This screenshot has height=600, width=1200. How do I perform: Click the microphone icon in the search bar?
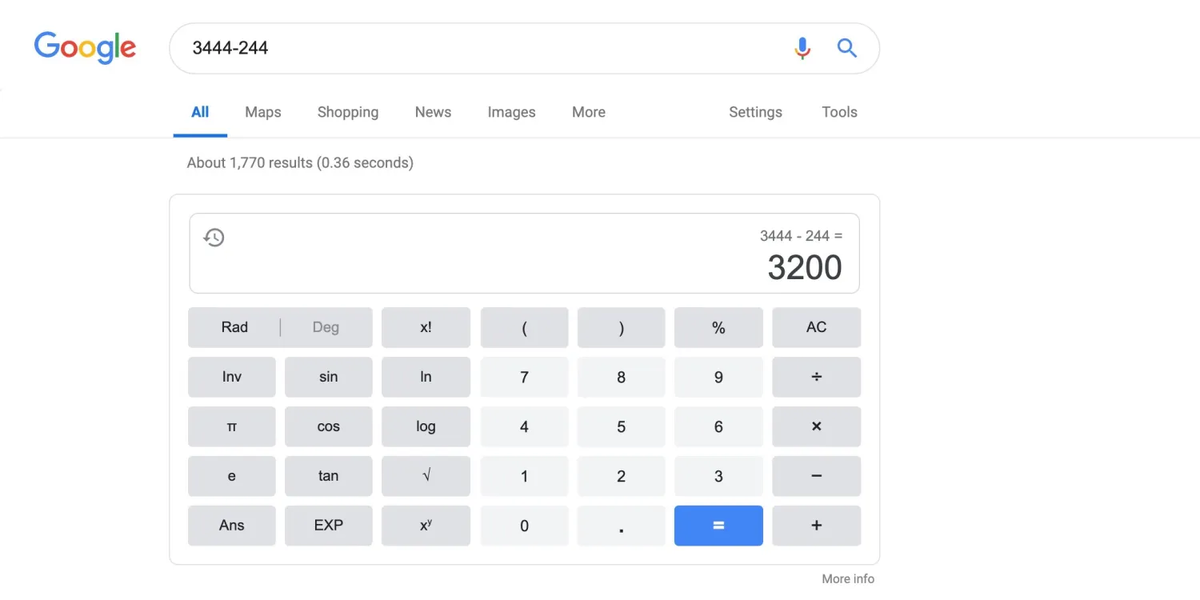[x=801, y=47]
